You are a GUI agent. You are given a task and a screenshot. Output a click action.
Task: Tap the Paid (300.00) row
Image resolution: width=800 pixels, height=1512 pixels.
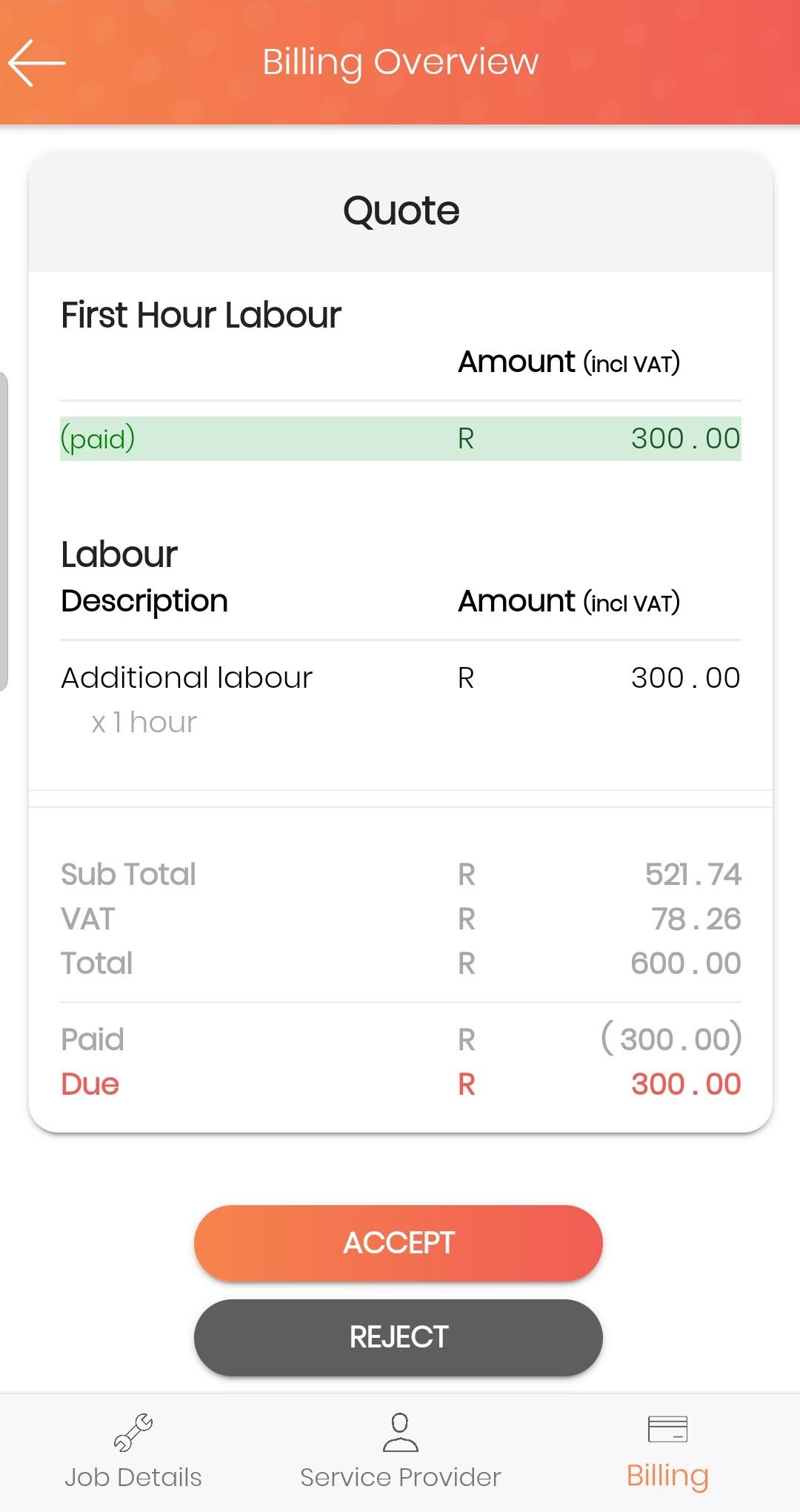(401, 1039)
